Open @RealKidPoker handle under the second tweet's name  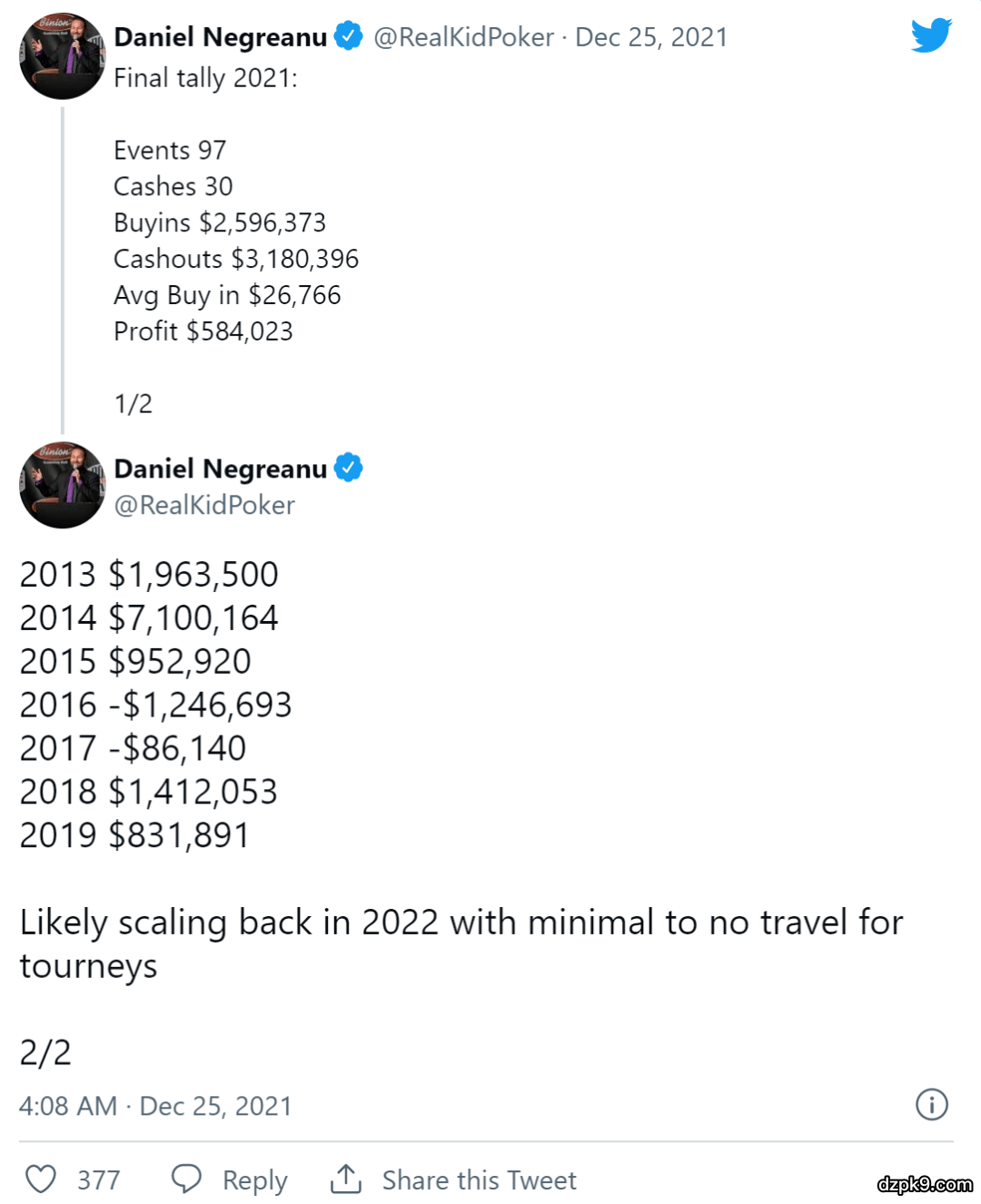click(x=204, y=505)
